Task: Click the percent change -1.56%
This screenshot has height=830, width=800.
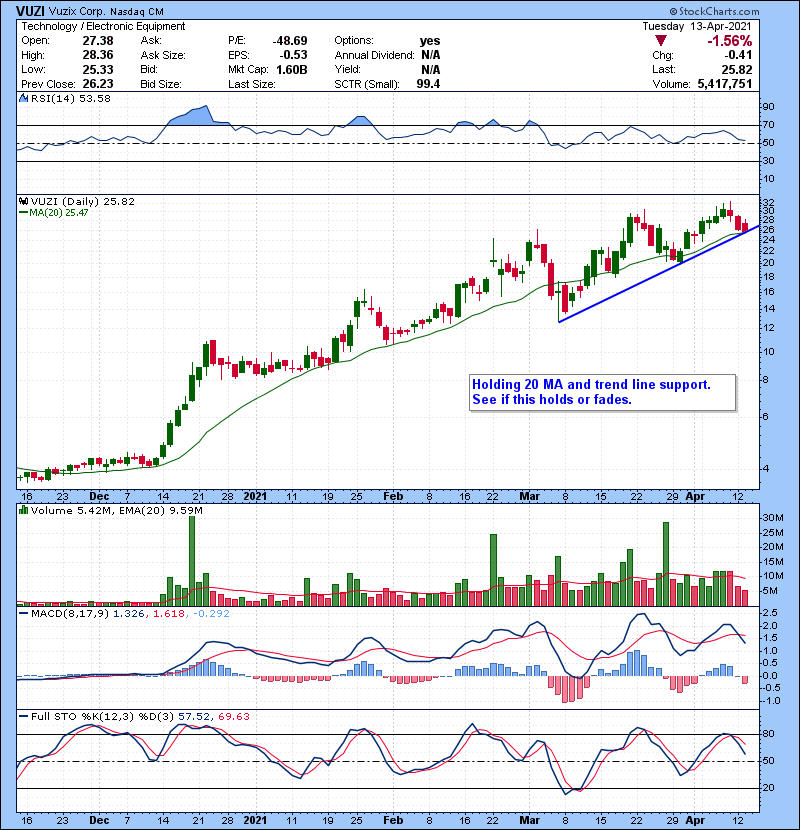Action: [730, 41]
